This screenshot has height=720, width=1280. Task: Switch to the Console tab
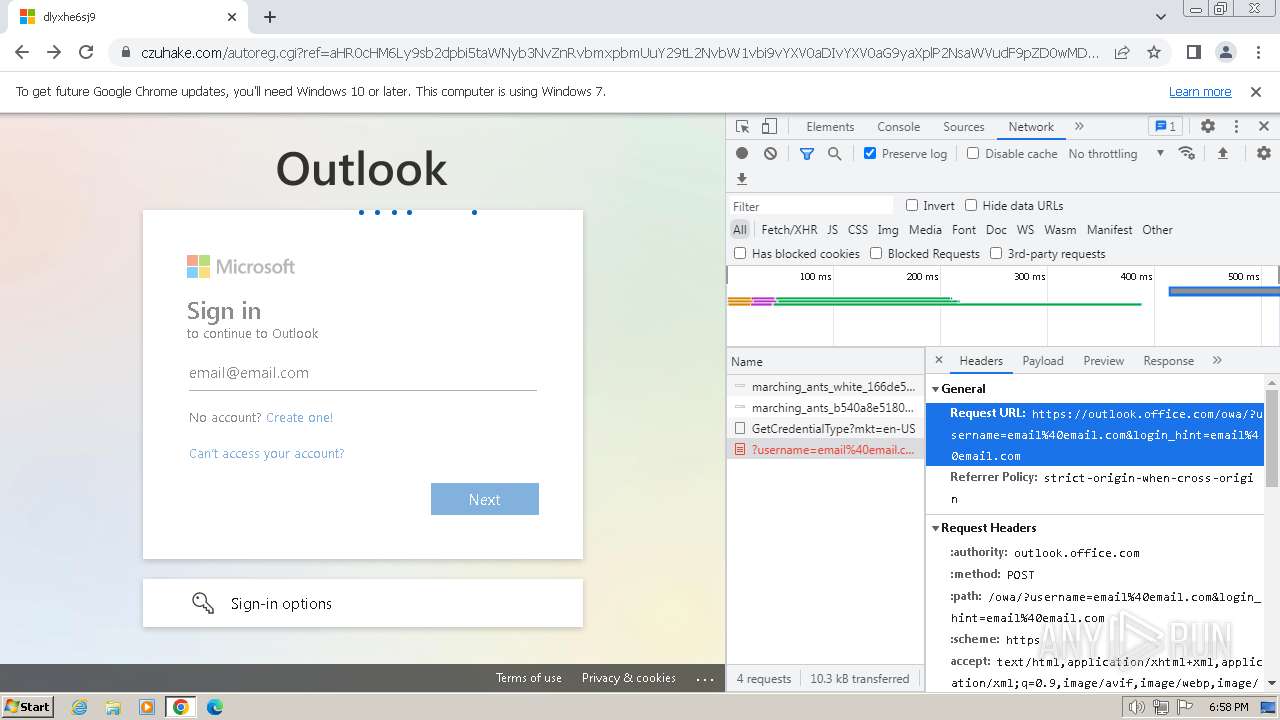coord(898,127)
